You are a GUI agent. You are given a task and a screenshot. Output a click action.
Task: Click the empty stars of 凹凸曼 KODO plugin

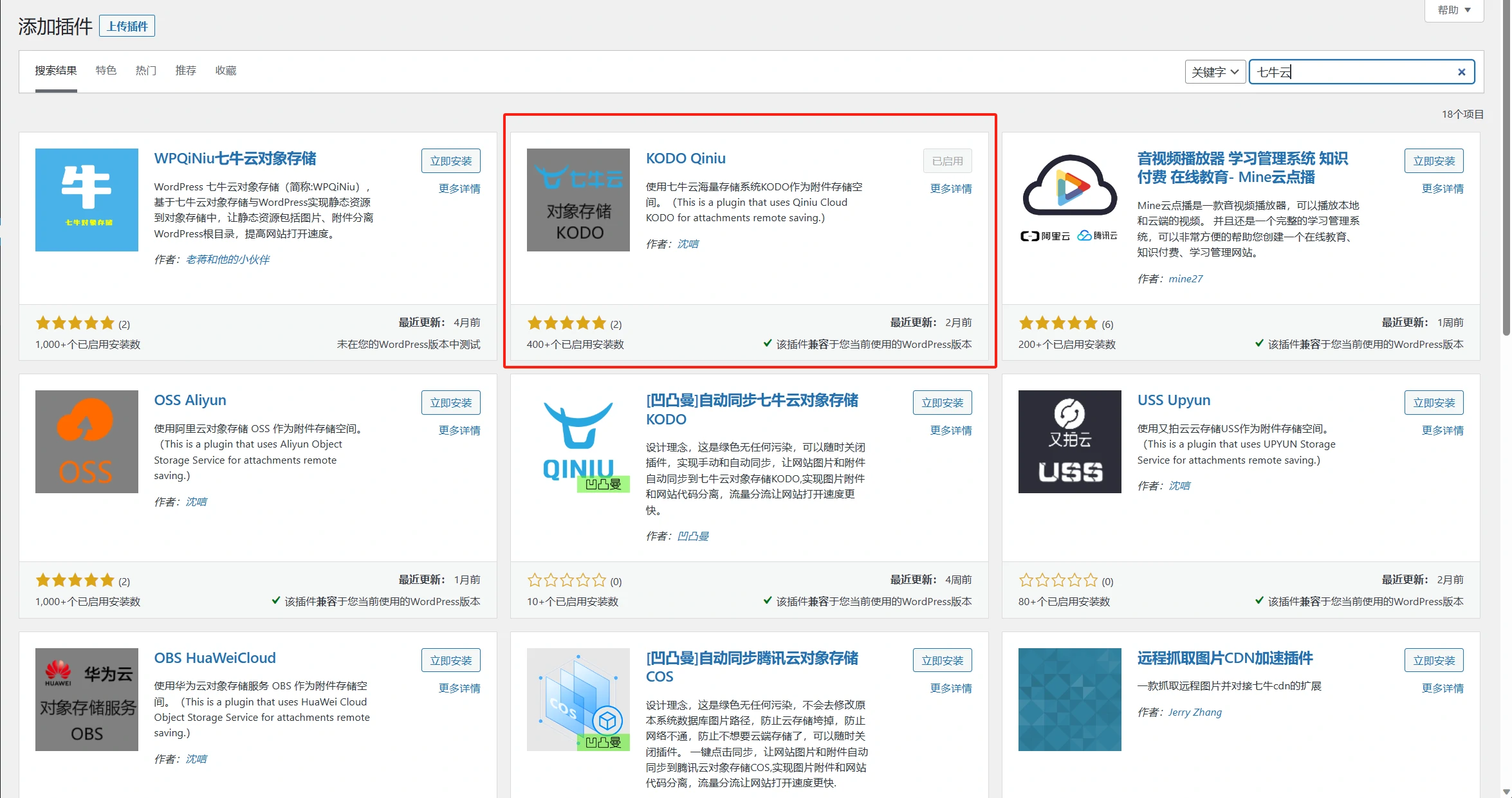[x=567, y=581]
